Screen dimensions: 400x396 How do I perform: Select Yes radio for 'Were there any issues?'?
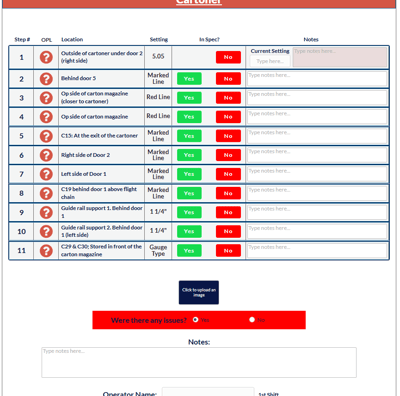pyautogui.click(x=196, y=320)
